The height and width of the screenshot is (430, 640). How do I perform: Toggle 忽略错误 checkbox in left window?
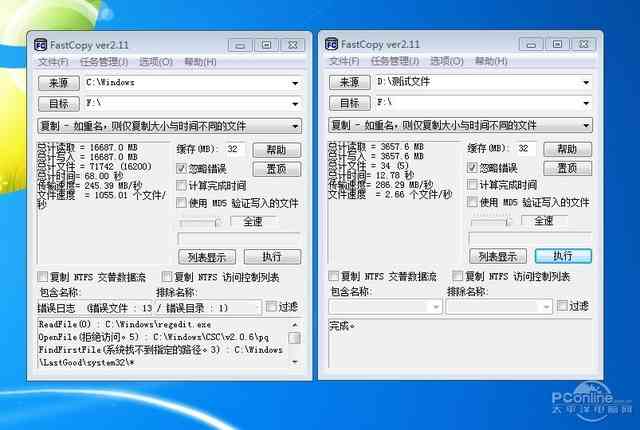(x=182, y=168)
